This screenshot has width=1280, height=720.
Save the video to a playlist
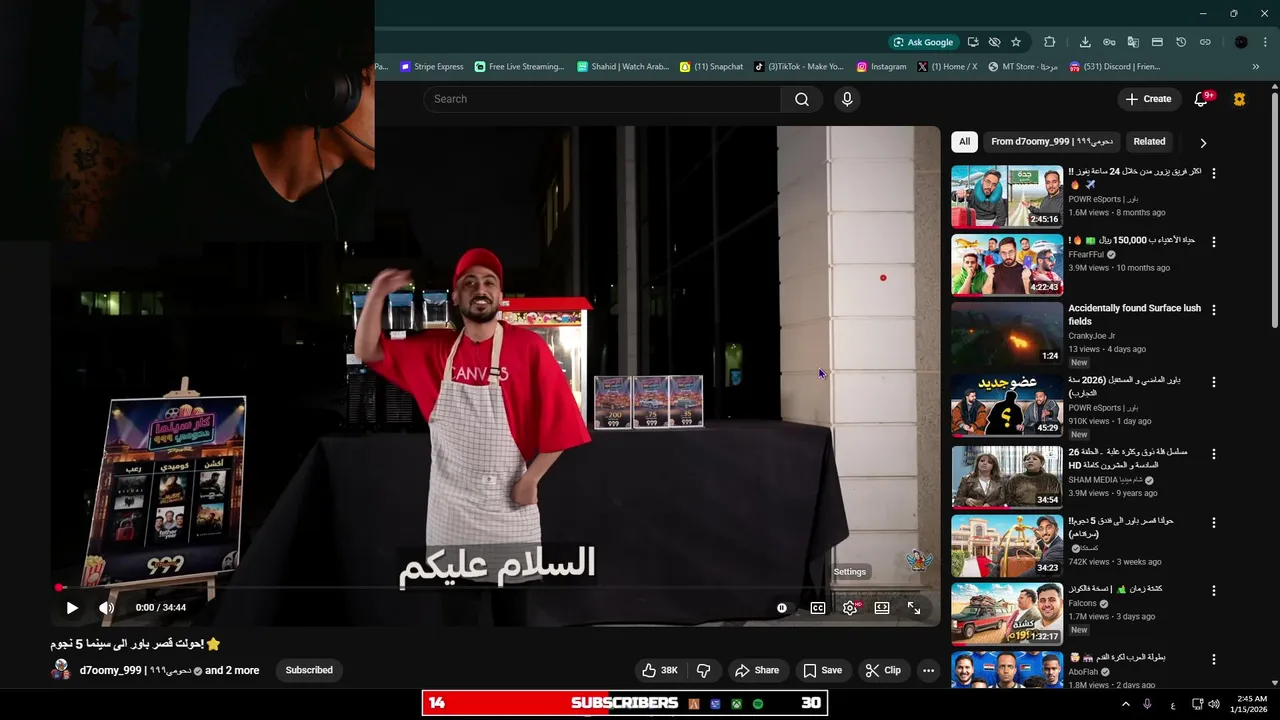coord(823,670)
